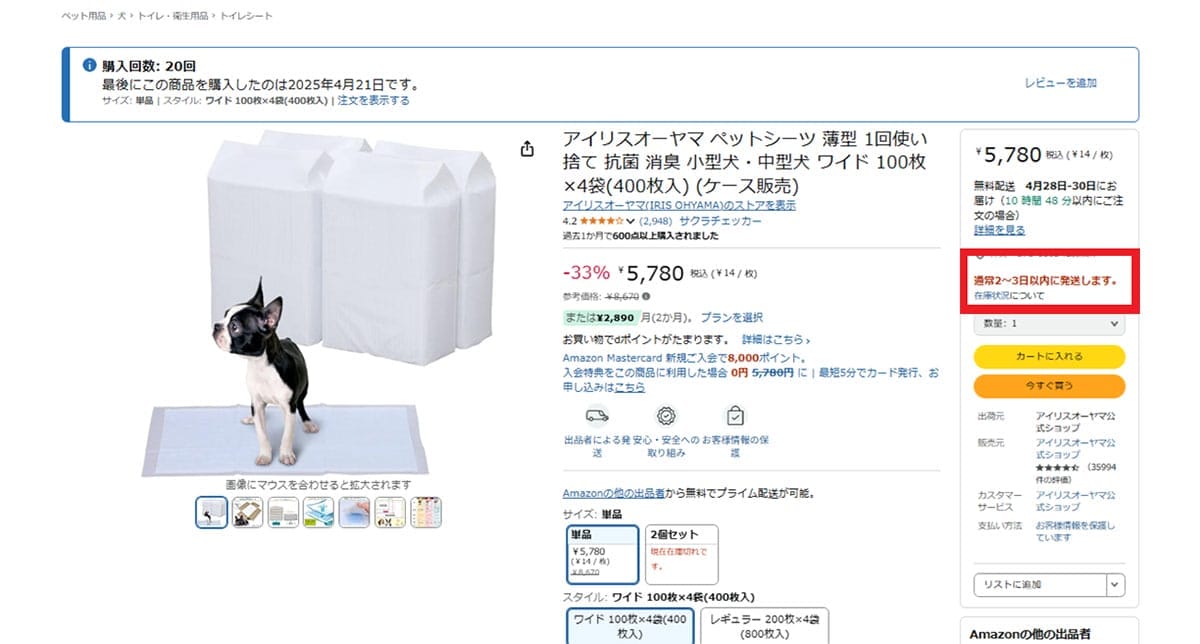The height and width of the screenshot is (644, 1200).
Task: Click the 今すぐ買う buy now button
Action: click(x=1049, y=386)
